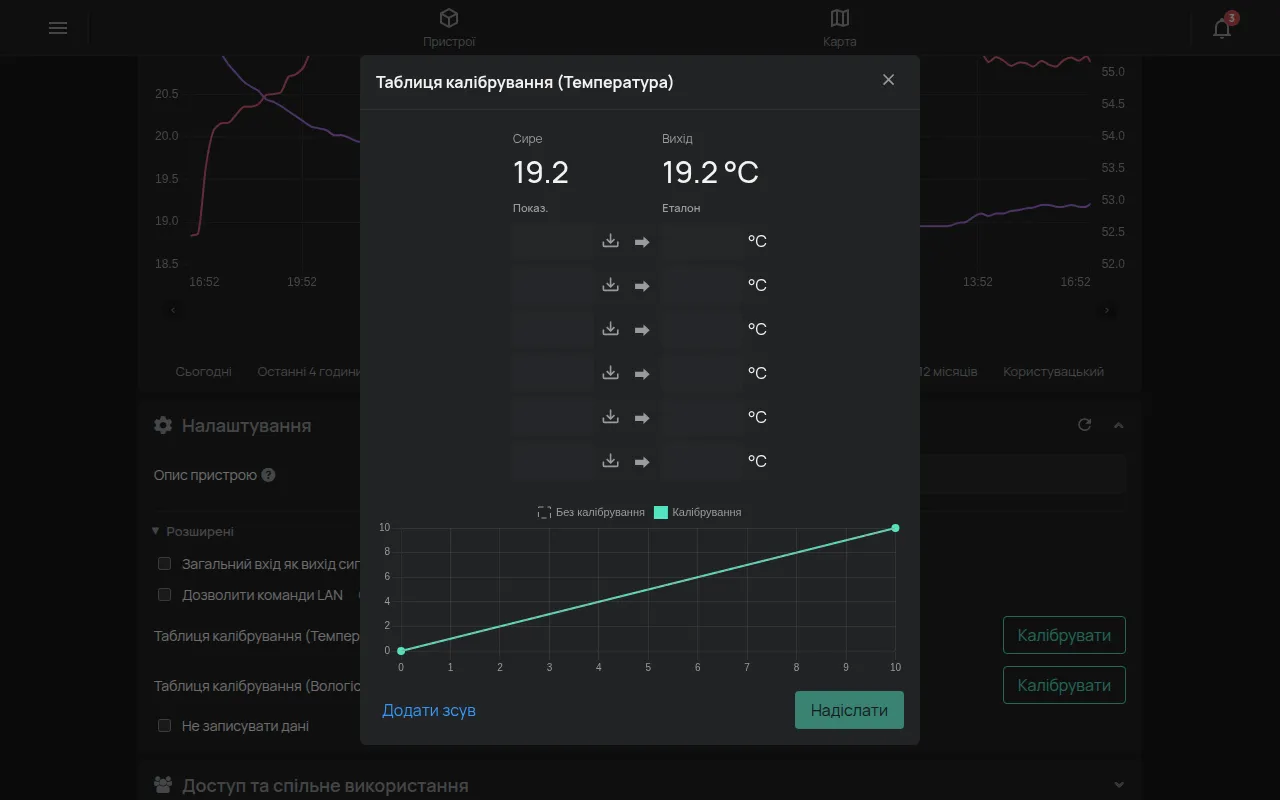The height and width of the screenshot is (800, 1280).
Task: Click the calibration graph endpoint at 10
Action: click(895, 528)
